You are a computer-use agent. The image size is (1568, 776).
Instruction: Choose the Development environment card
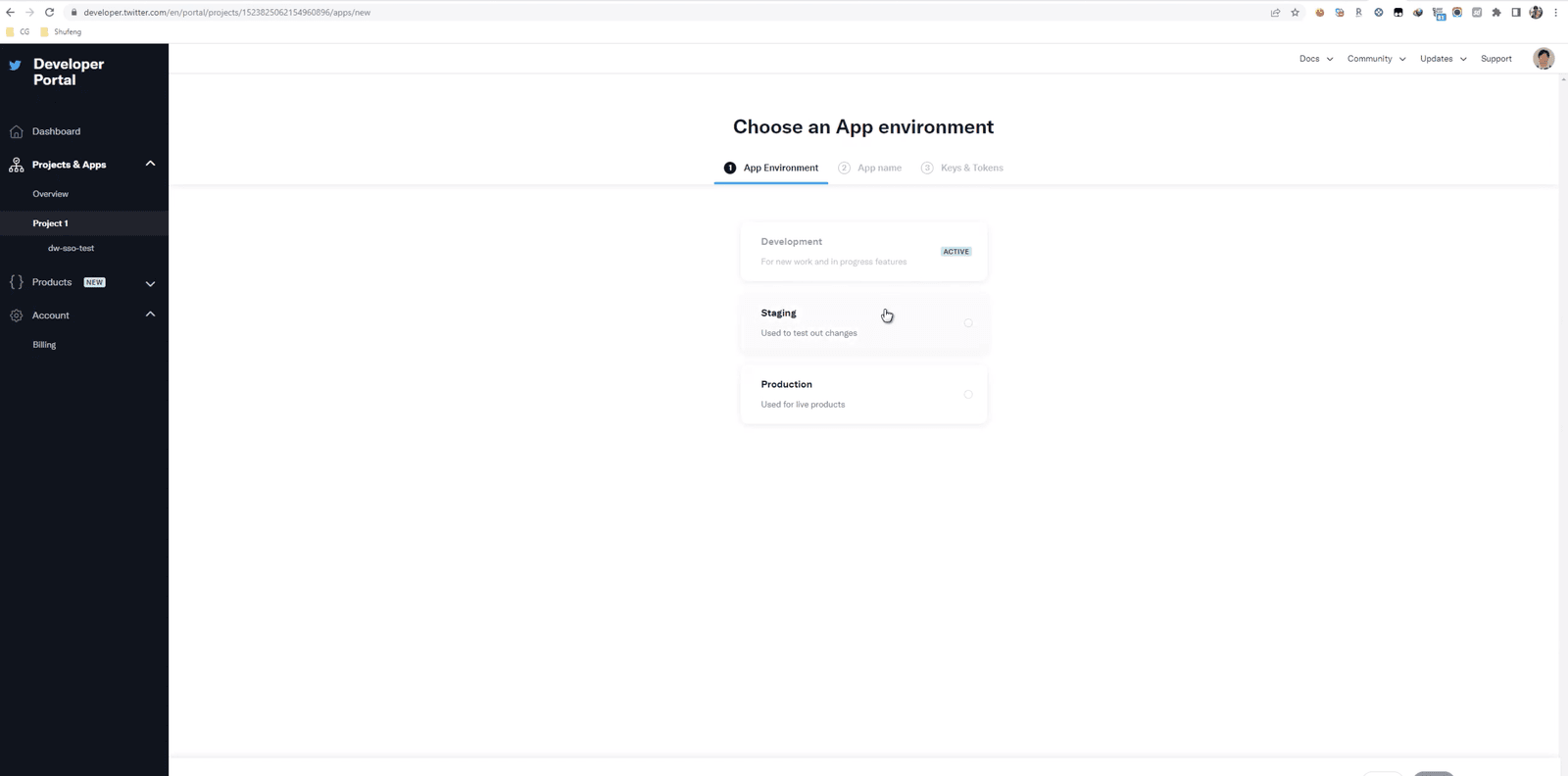pos(863,252)
